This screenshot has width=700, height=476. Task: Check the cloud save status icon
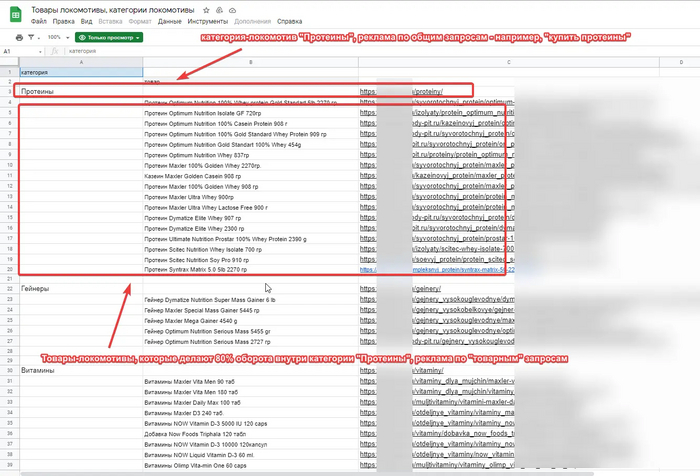pyautogui.click(x=233, y=10)
